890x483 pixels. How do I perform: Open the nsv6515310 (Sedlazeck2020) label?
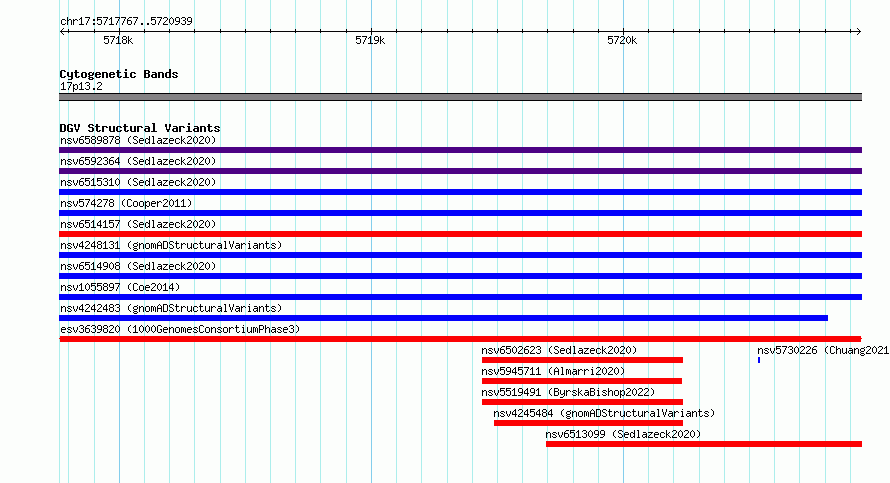pos(138,182)
